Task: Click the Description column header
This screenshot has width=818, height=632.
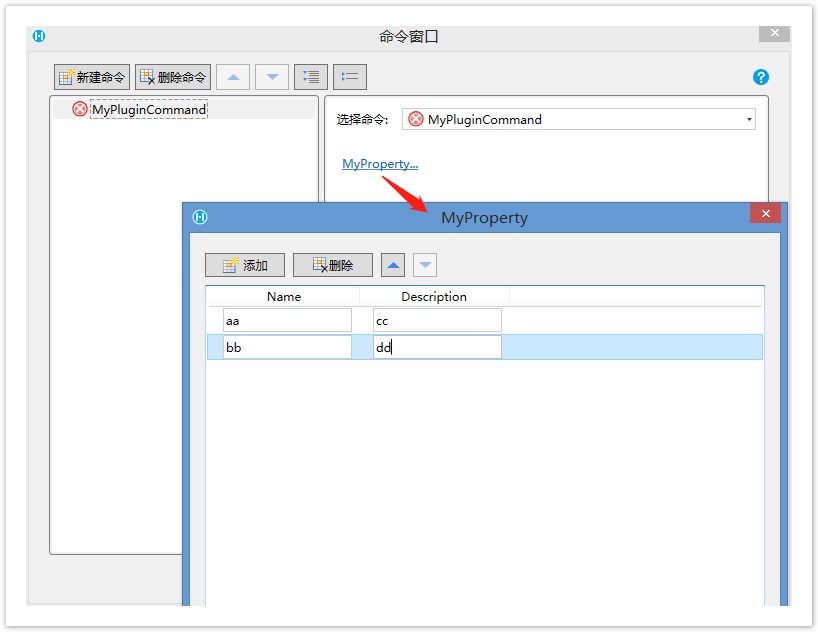Action: 434,296
